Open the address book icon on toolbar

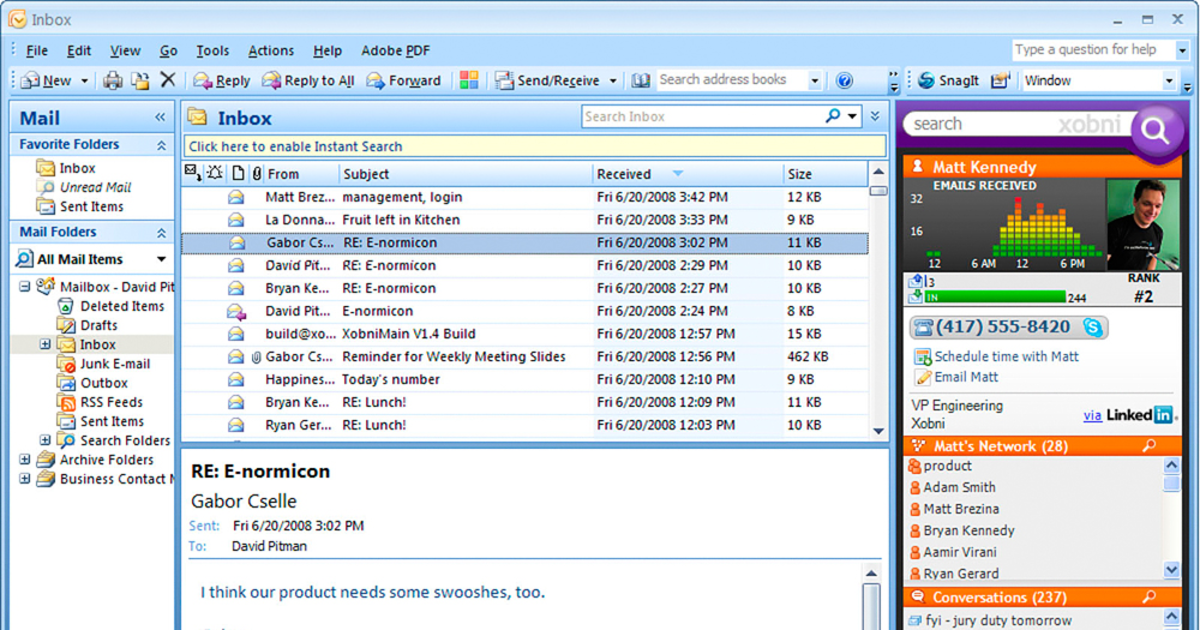tap(640, 80)
